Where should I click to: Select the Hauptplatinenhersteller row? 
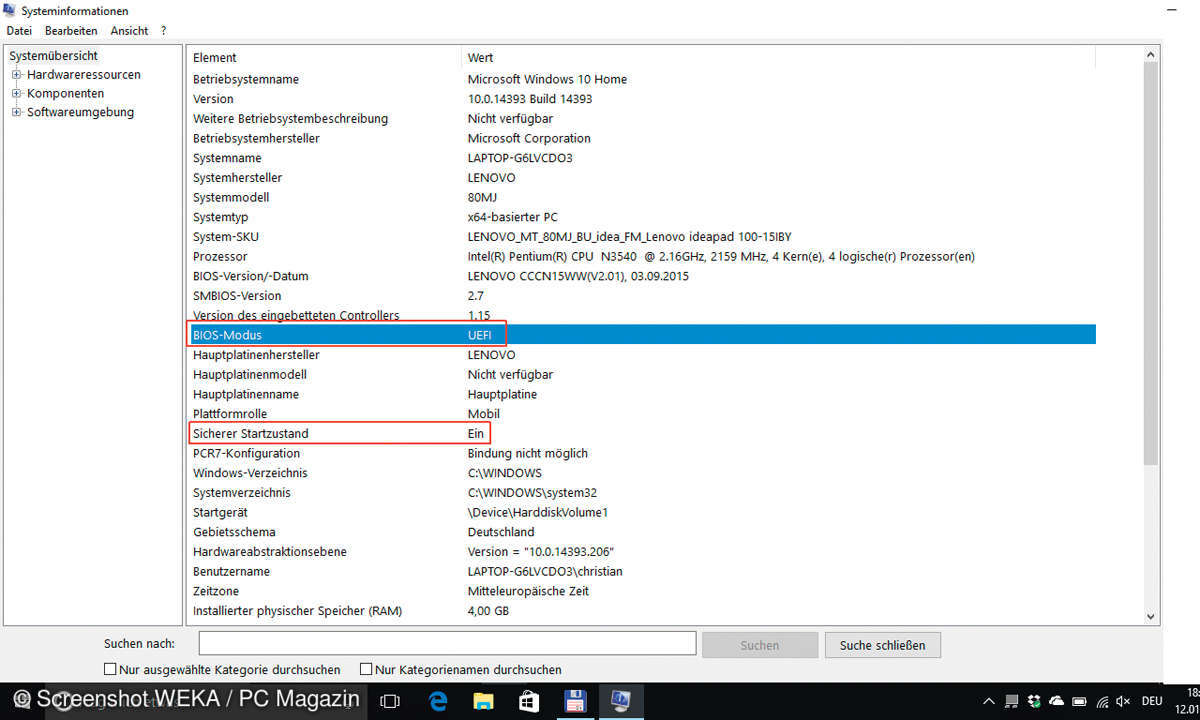click(x=641, y=355)
